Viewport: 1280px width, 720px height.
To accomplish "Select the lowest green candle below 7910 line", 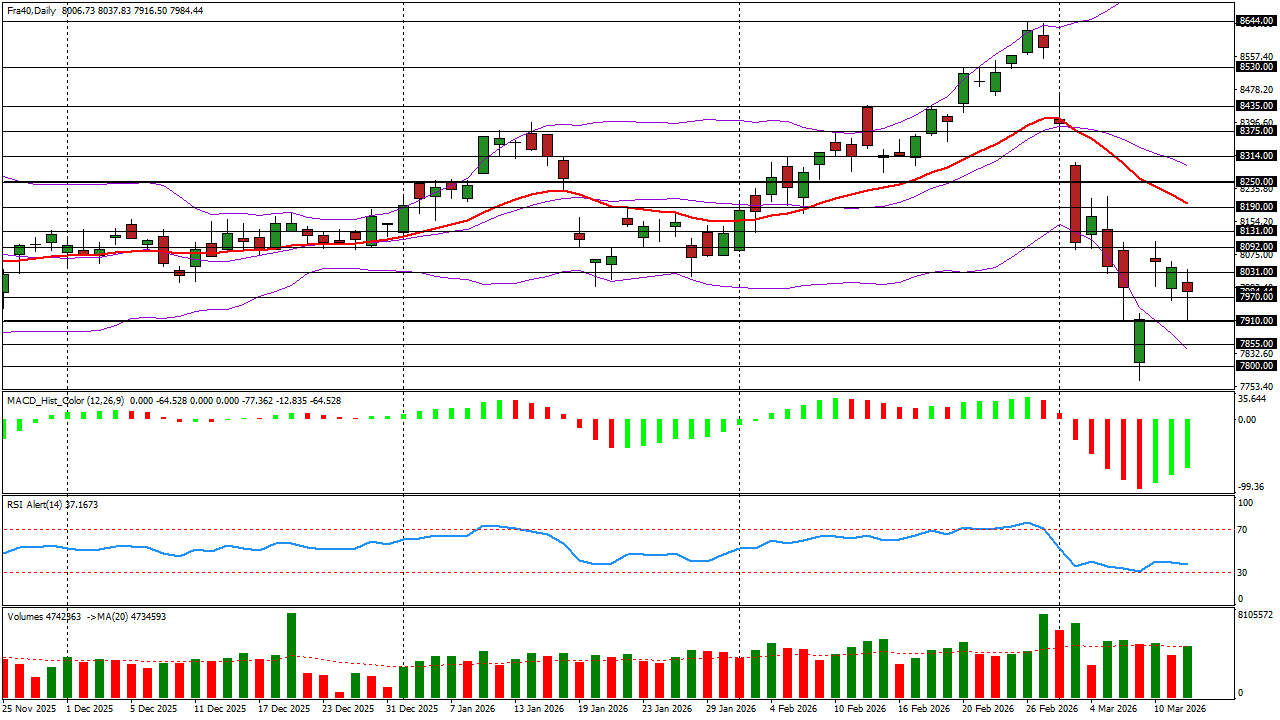I will [1139, 341].
